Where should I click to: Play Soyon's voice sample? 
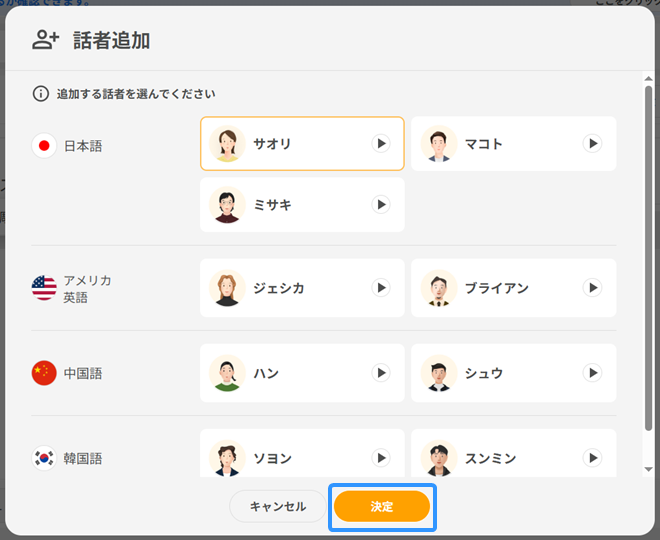point(381,458)
